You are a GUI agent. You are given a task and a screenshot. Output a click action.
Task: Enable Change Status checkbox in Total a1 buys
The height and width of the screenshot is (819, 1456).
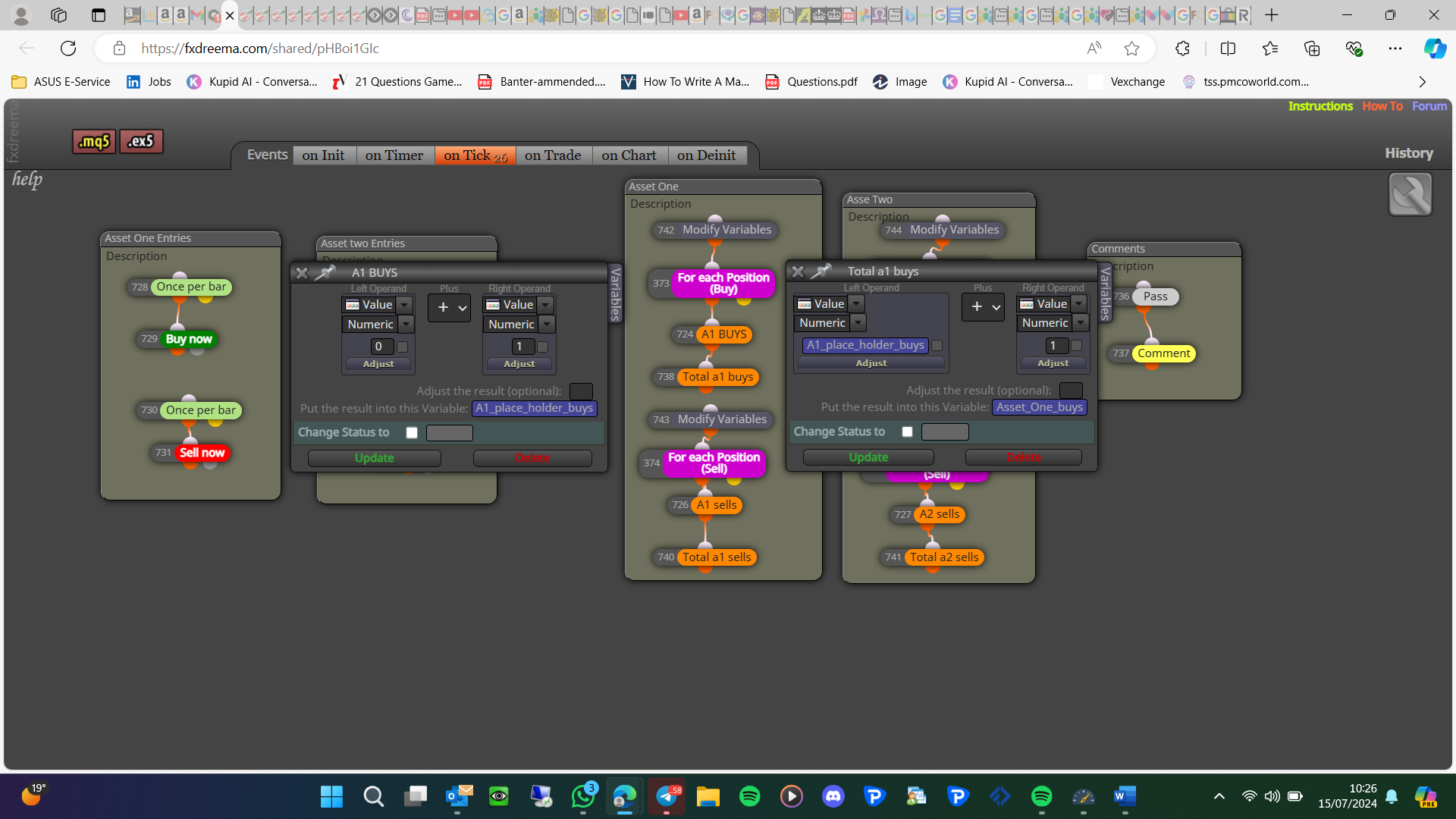[x=907, y=431]
